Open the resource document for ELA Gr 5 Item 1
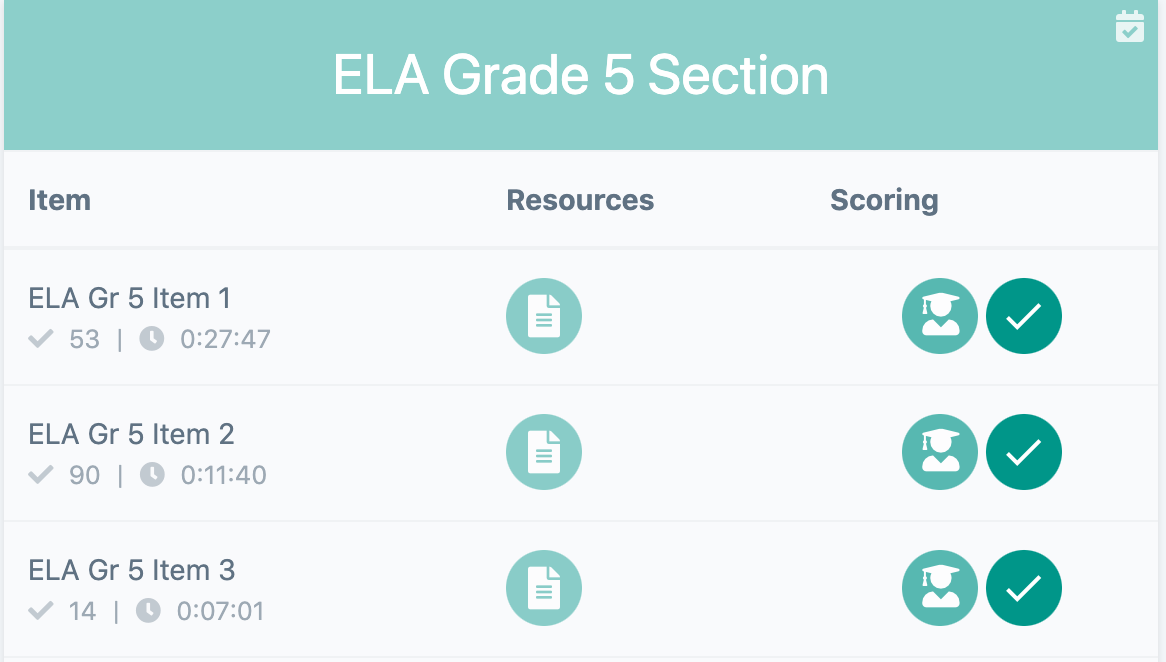 coord(544,315)
